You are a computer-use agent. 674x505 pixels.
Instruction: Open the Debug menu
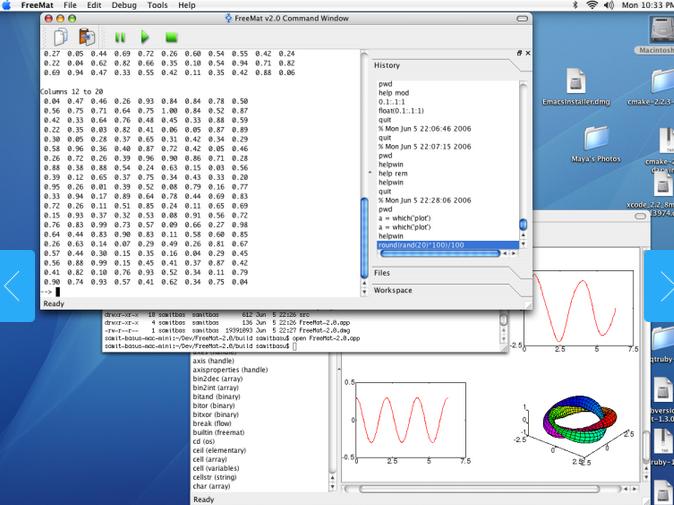click(124, 5)
